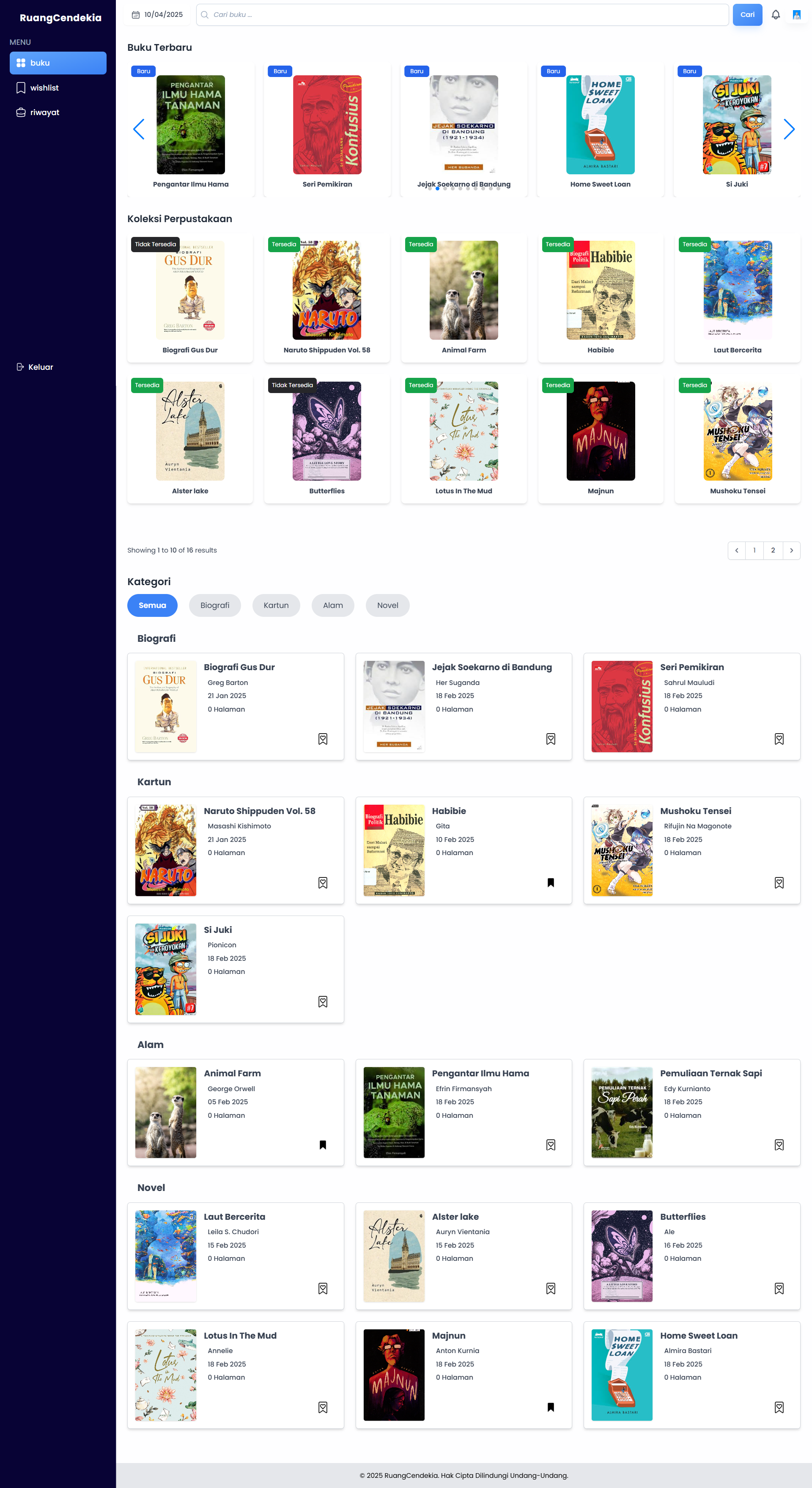
Task: Go to previous results page chevron
Action: tap(736, 550)
